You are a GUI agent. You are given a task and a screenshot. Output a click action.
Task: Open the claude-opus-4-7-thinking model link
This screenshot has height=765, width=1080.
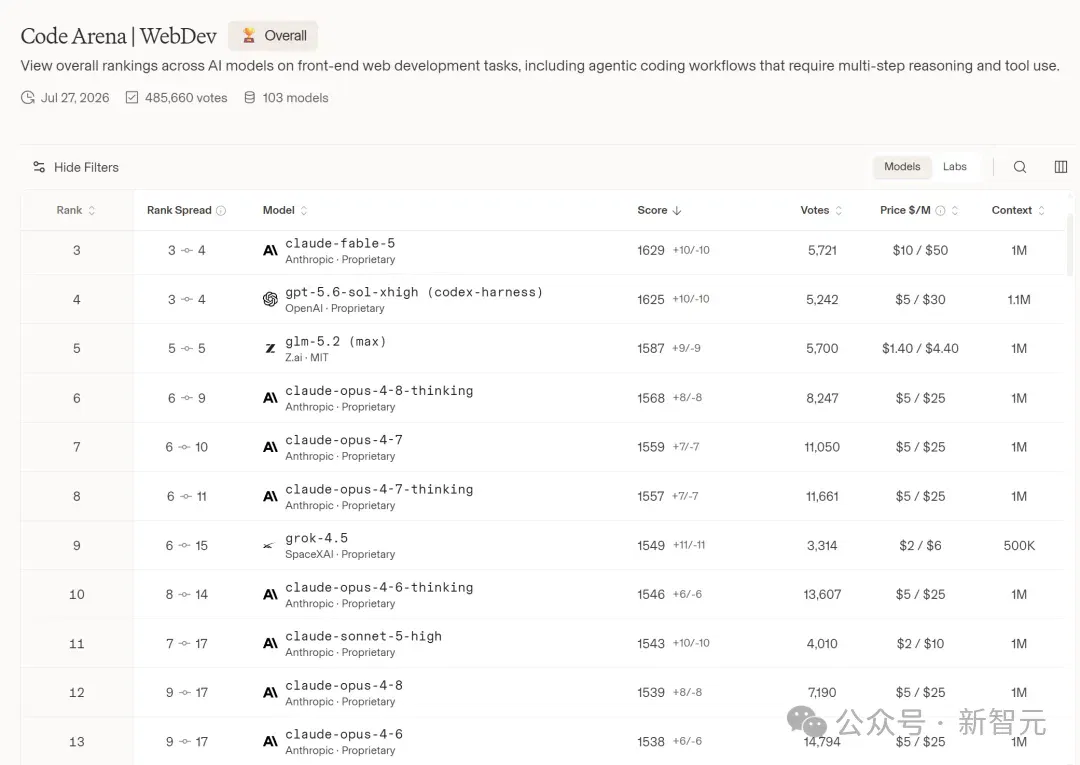380,489
